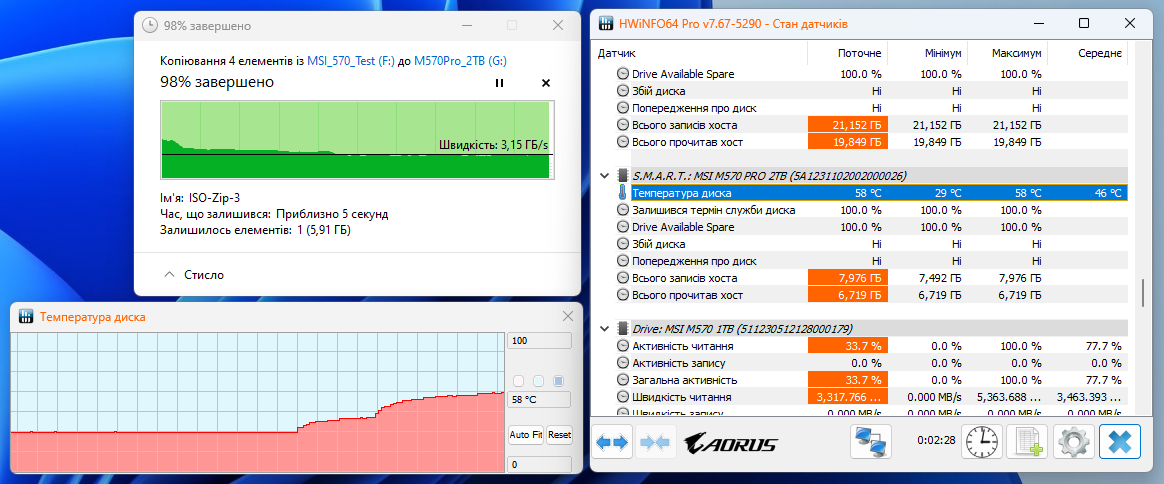Screen dimensions: 1164x484
Task: Open the M570Pro_2TB (G:) destination link
Action: click(x=460, y=62)
